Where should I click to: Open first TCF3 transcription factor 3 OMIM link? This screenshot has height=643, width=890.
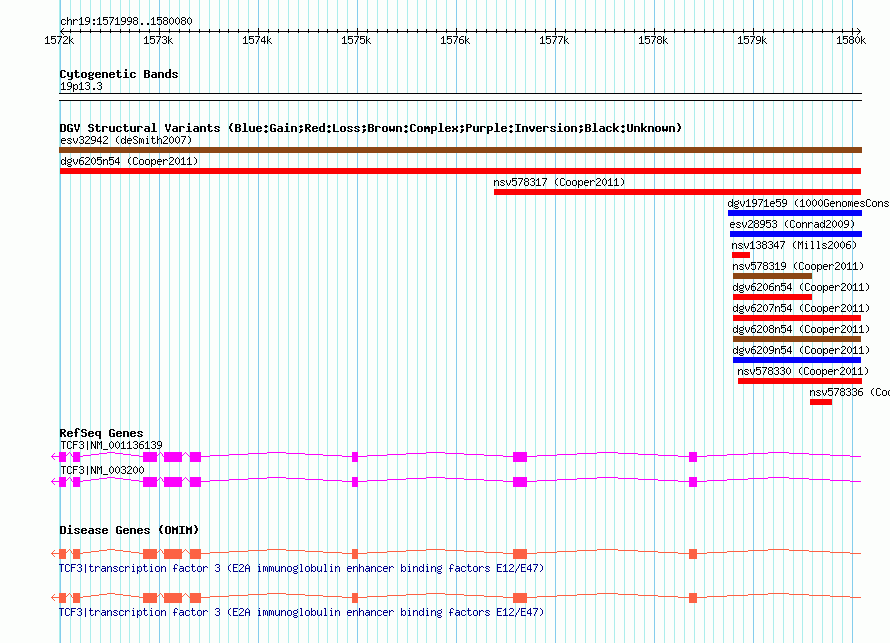click(x=301, y=568)
